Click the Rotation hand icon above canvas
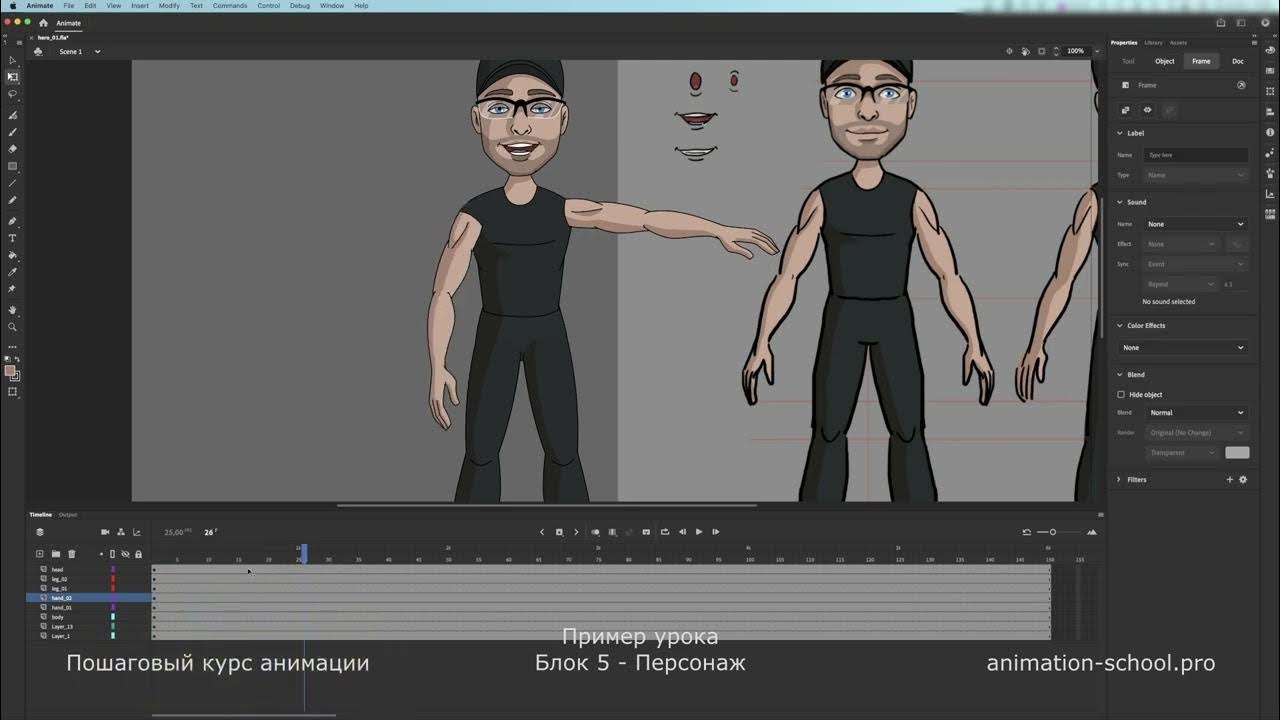The image size is (1280, 720). pos(1025,51)
